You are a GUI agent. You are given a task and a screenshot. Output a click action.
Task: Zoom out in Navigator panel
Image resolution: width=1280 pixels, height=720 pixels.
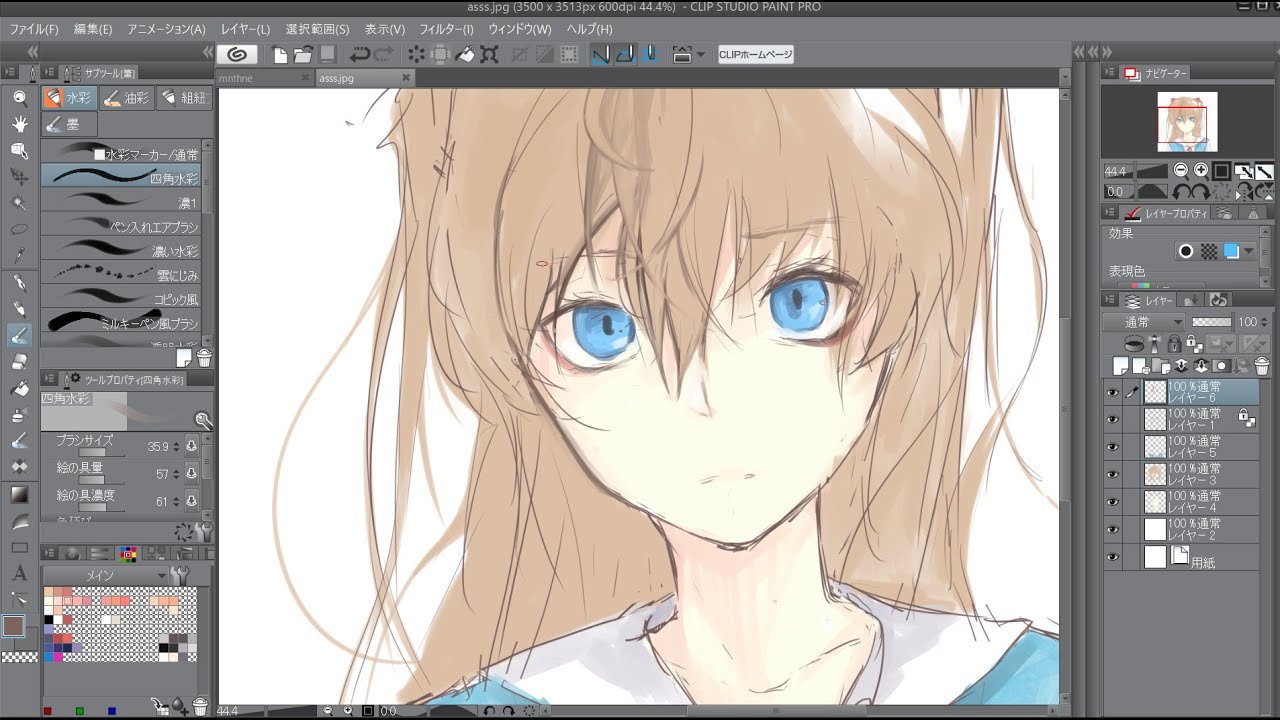point(1181,171)
